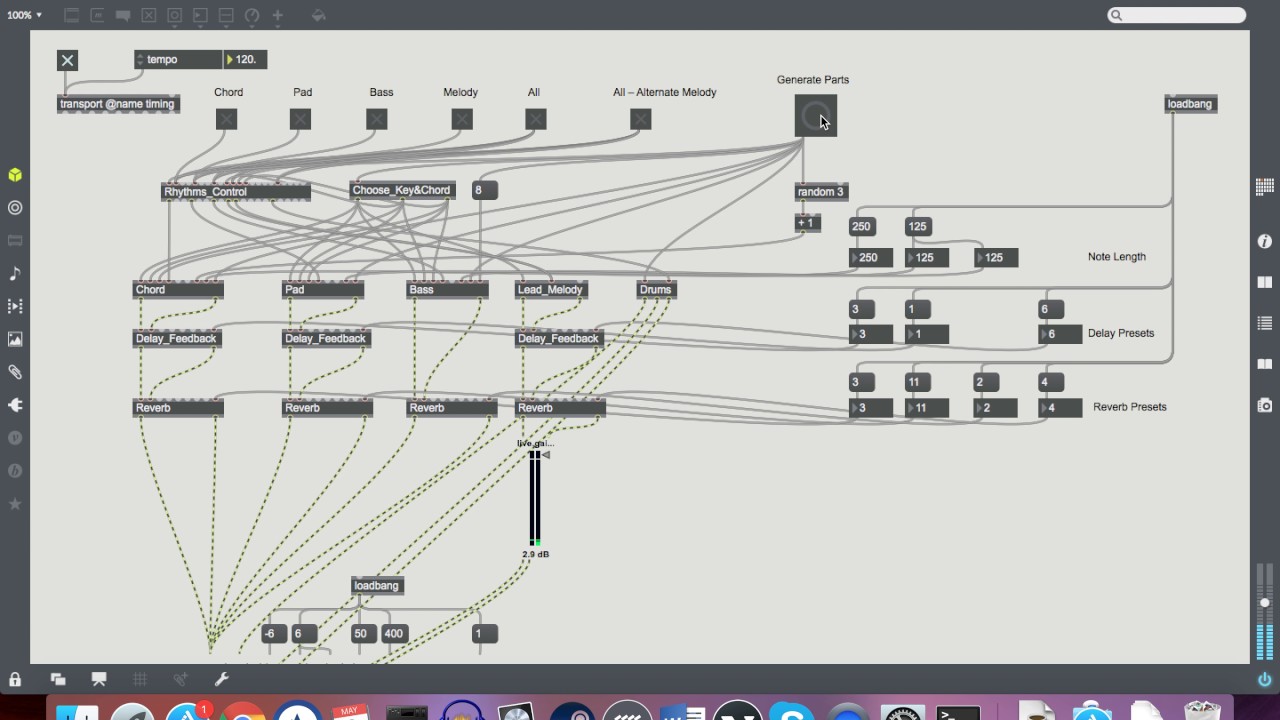
Task: Add a new object box from toolbar
Action: pos(71,15)
